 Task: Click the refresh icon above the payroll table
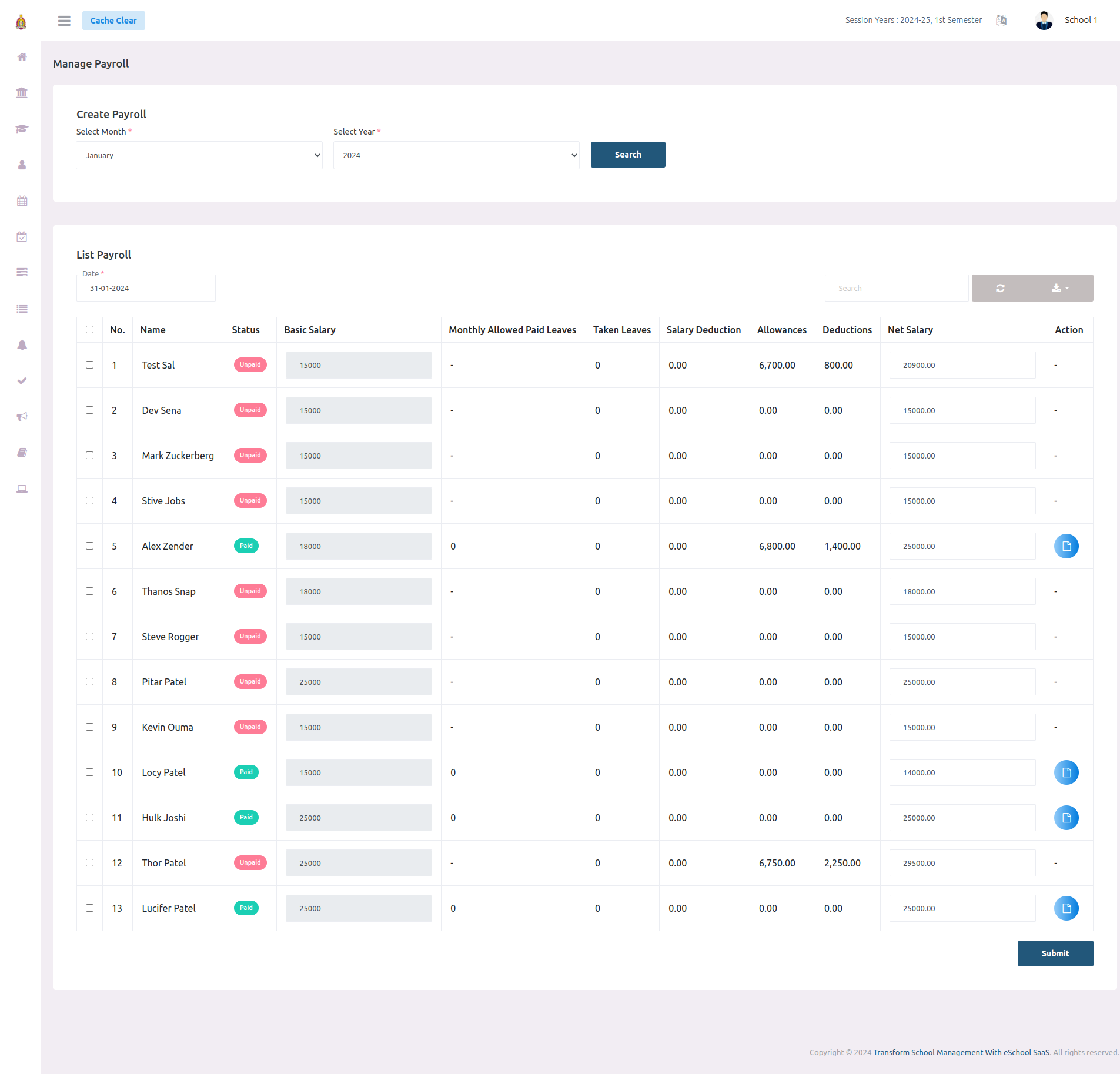pos(1001,288)
